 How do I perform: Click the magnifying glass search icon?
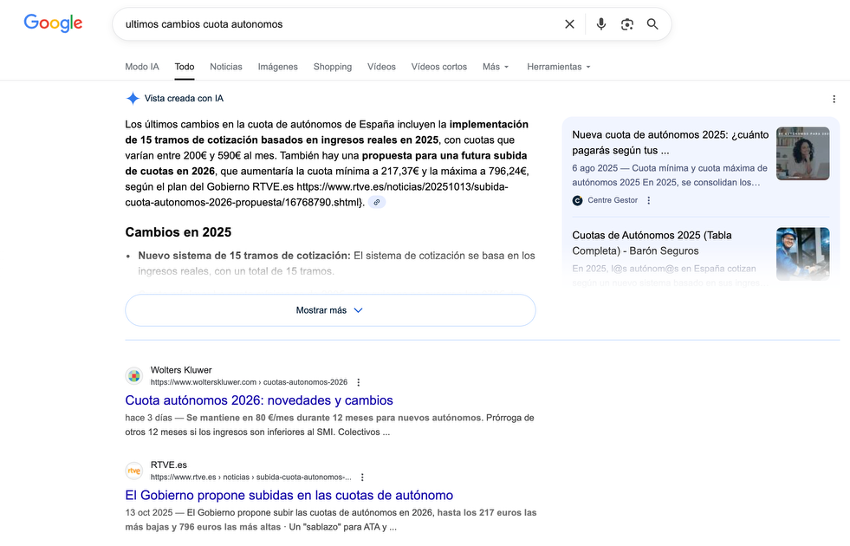point(653,24)
